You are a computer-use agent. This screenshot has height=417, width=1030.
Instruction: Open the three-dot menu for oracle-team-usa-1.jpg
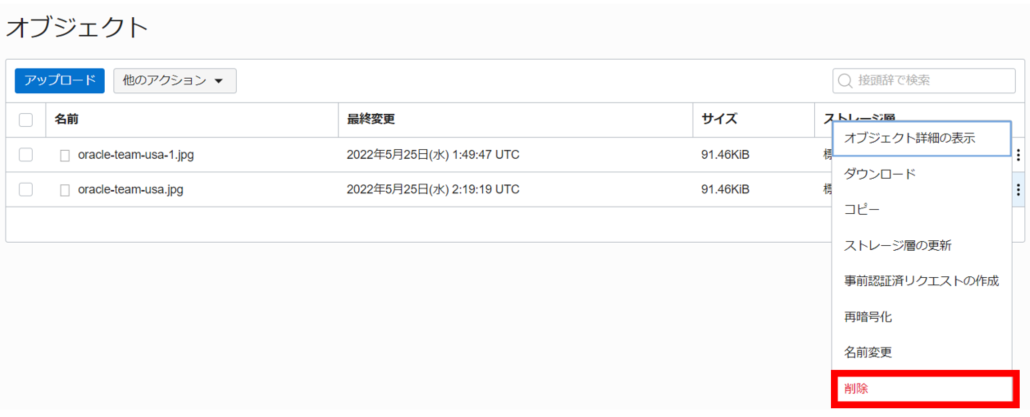pos(1018,155)
